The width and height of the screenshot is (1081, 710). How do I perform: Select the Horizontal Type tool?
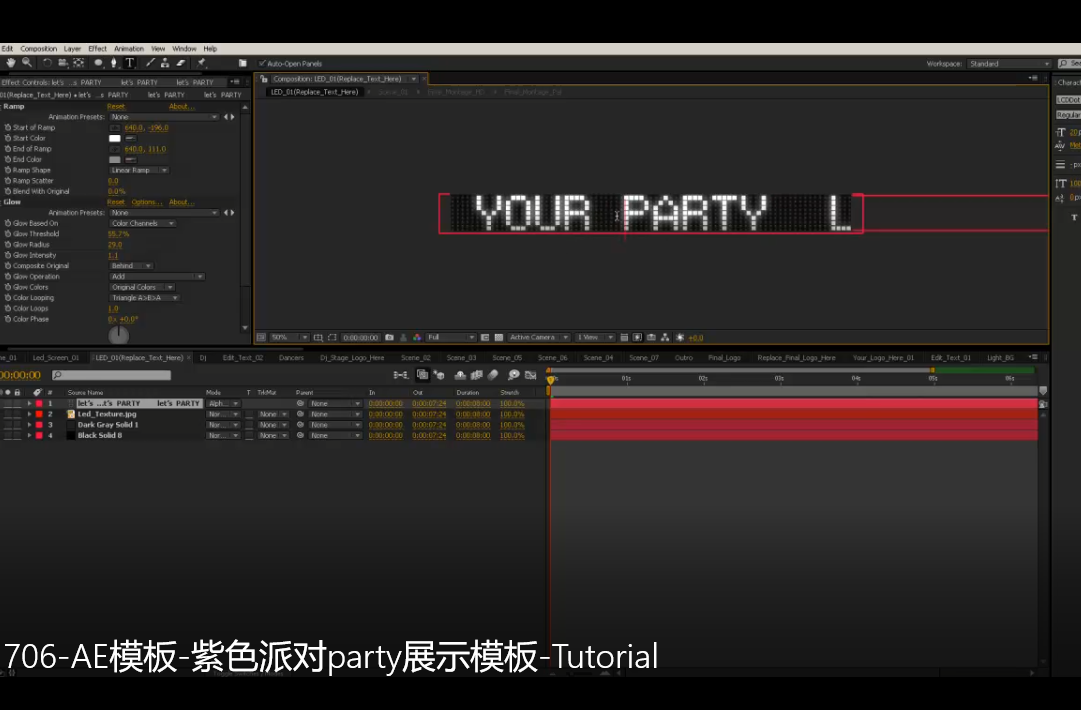(130, 63)
